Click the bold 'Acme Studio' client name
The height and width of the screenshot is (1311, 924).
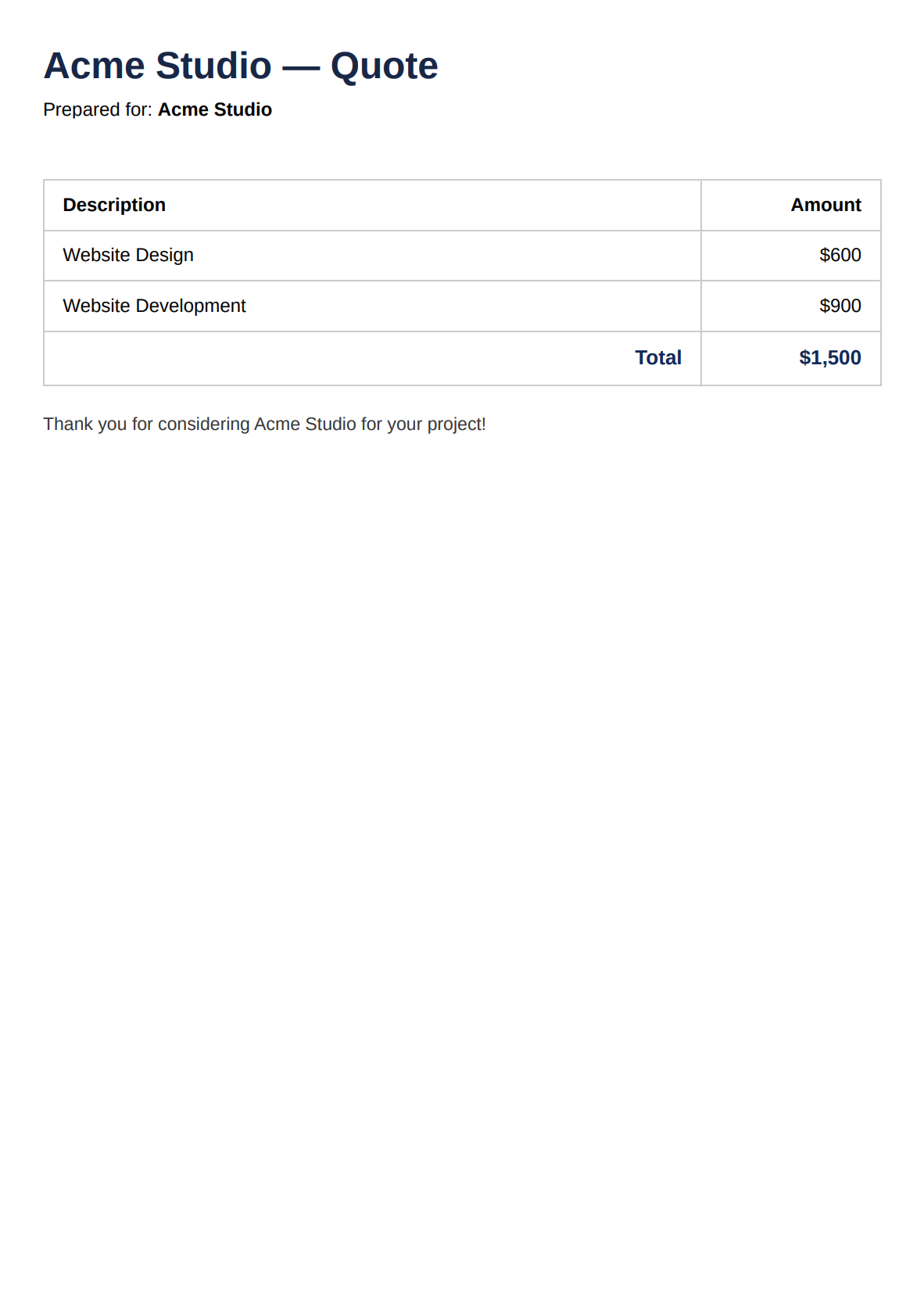click(x=215, y=109)
